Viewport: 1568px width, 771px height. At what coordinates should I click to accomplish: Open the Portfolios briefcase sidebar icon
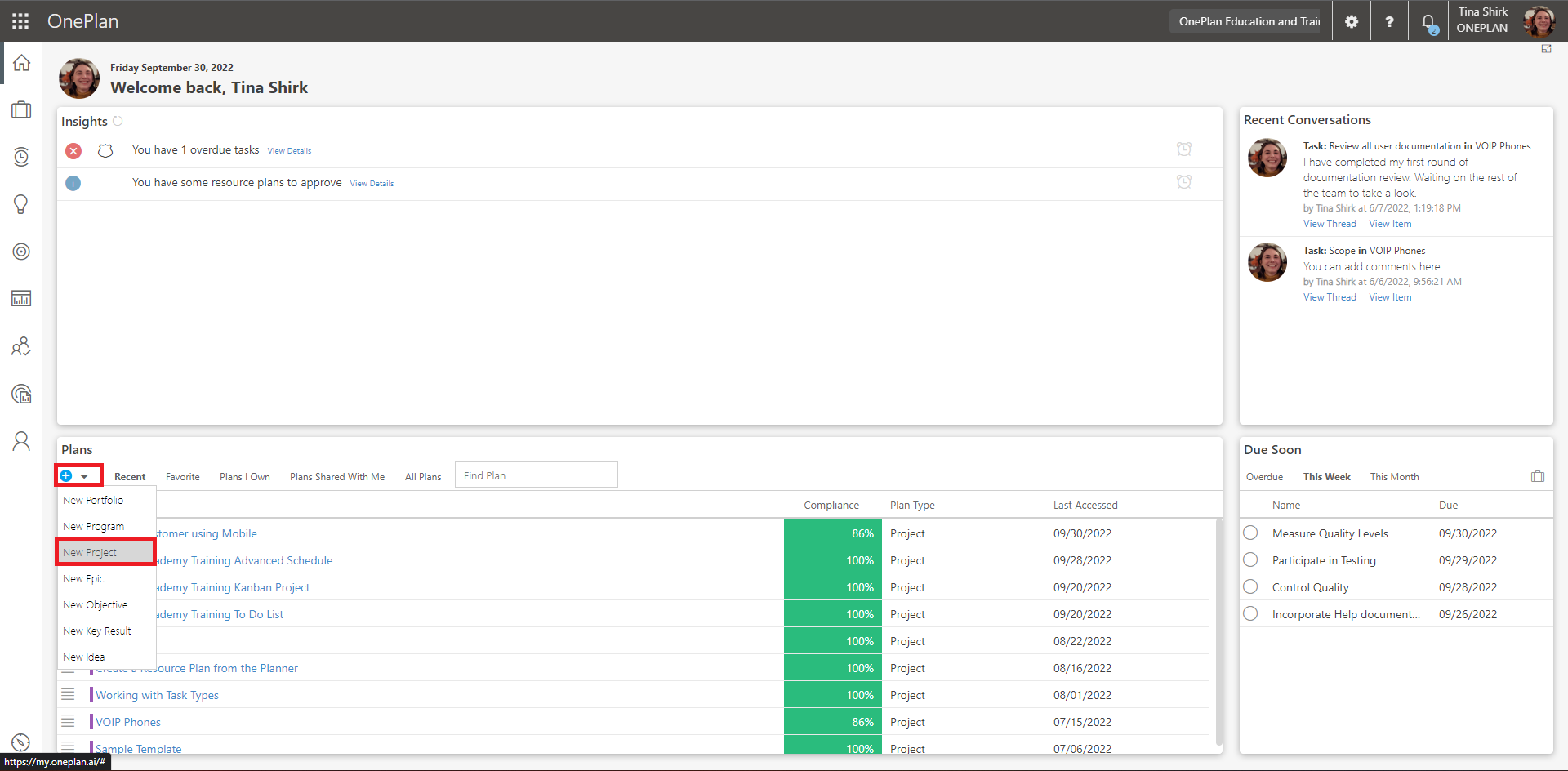click(x=21, y=109)
